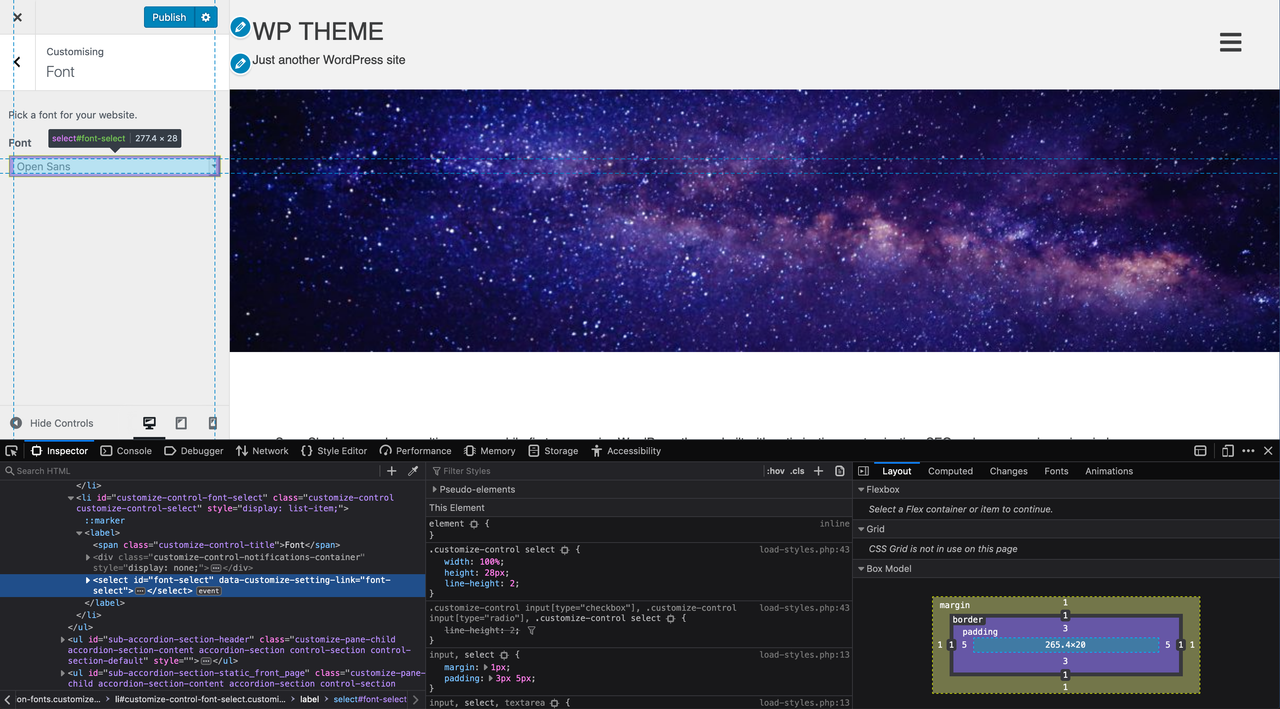Click the Filter Styles input
Viewport: 1280px width, 709px height.
coord(595,471)
